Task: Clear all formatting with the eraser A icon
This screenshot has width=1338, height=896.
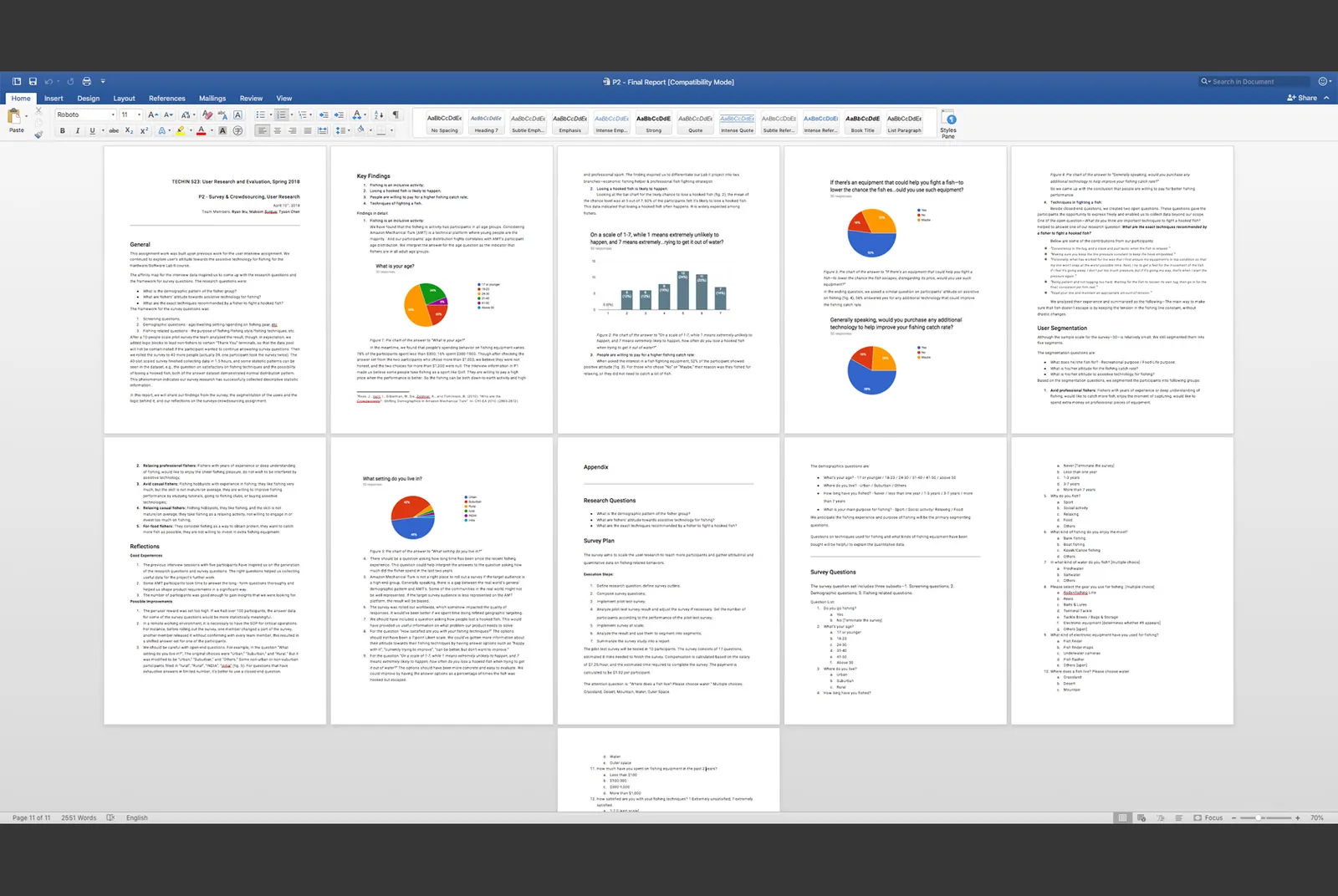Action: [207, 115]
